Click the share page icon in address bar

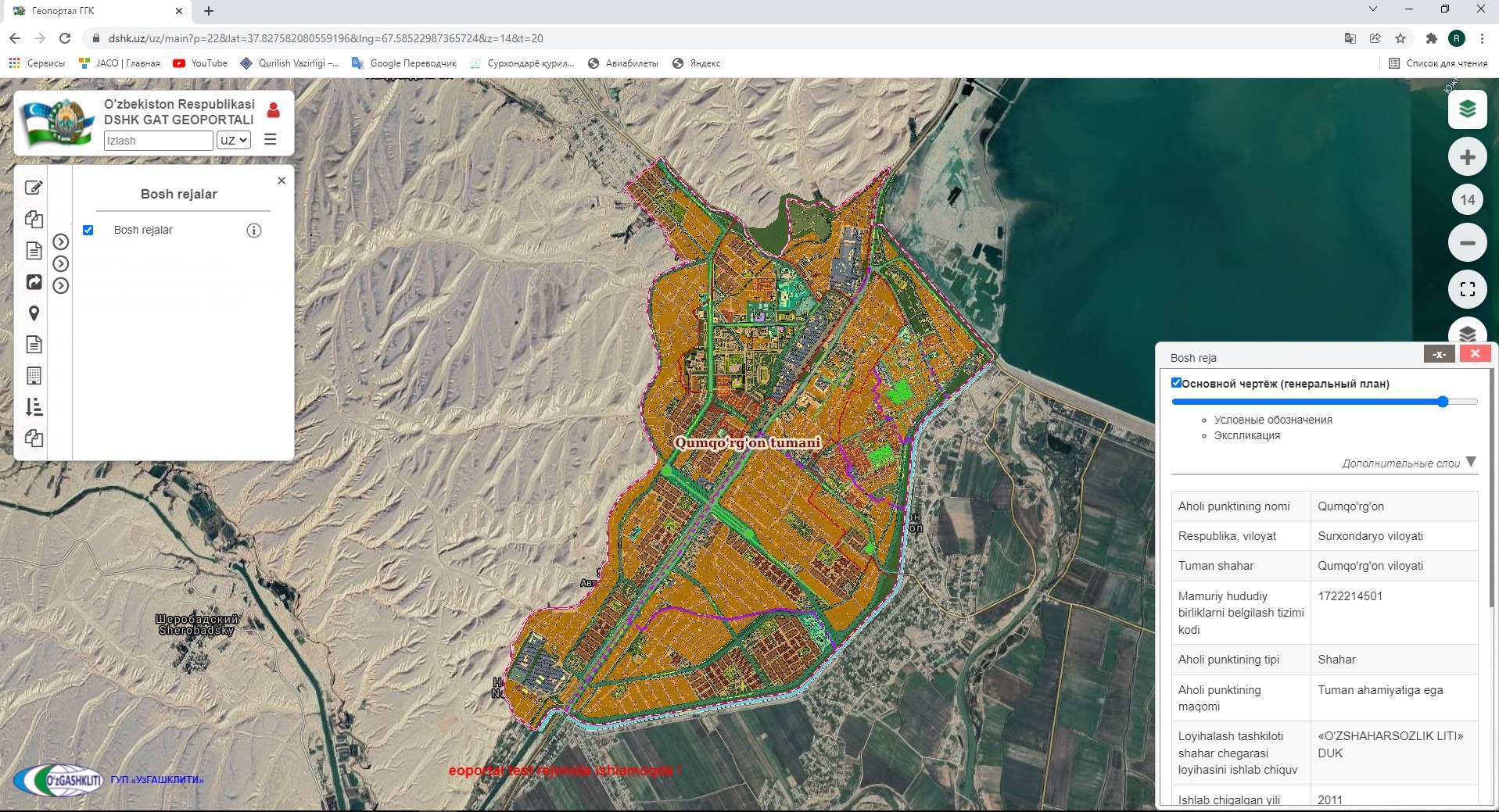1375,38
